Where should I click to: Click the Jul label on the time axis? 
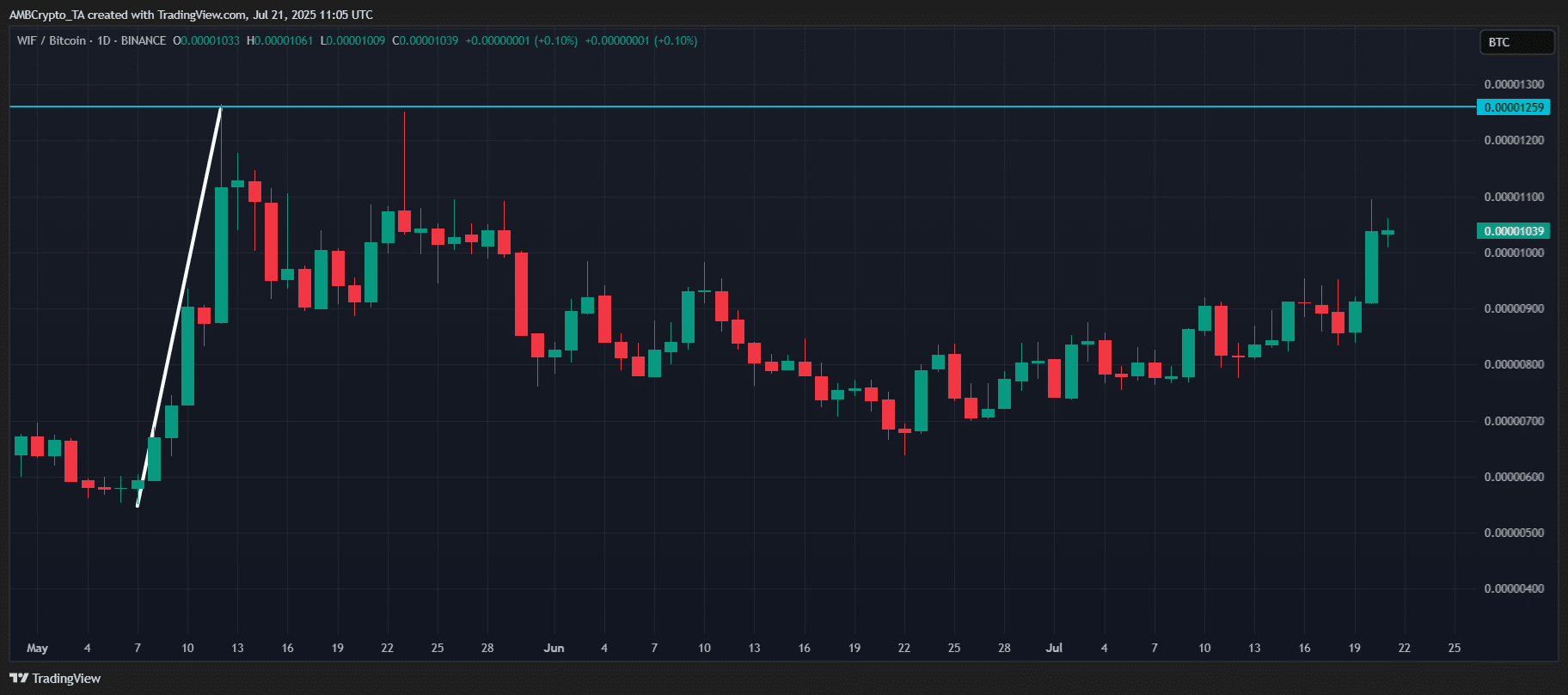[x=1054, y=648]
